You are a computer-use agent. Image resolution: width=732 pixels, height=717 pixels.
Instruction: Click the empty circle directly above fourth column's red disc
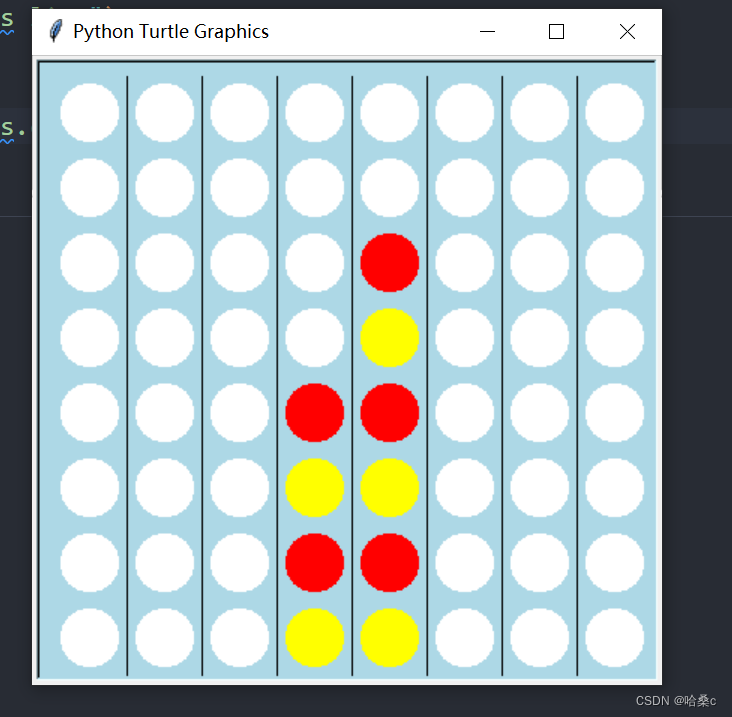[315, 337]
